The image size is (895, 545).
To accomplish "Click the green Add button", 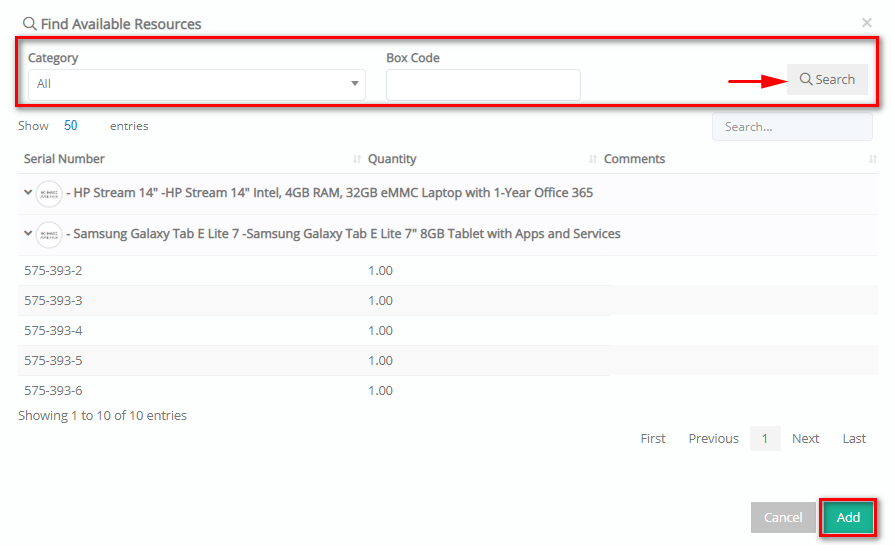I will 848,518.
